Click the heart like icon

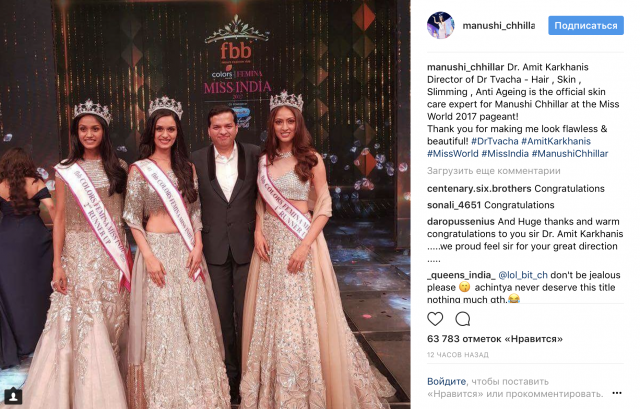[435, 319]
